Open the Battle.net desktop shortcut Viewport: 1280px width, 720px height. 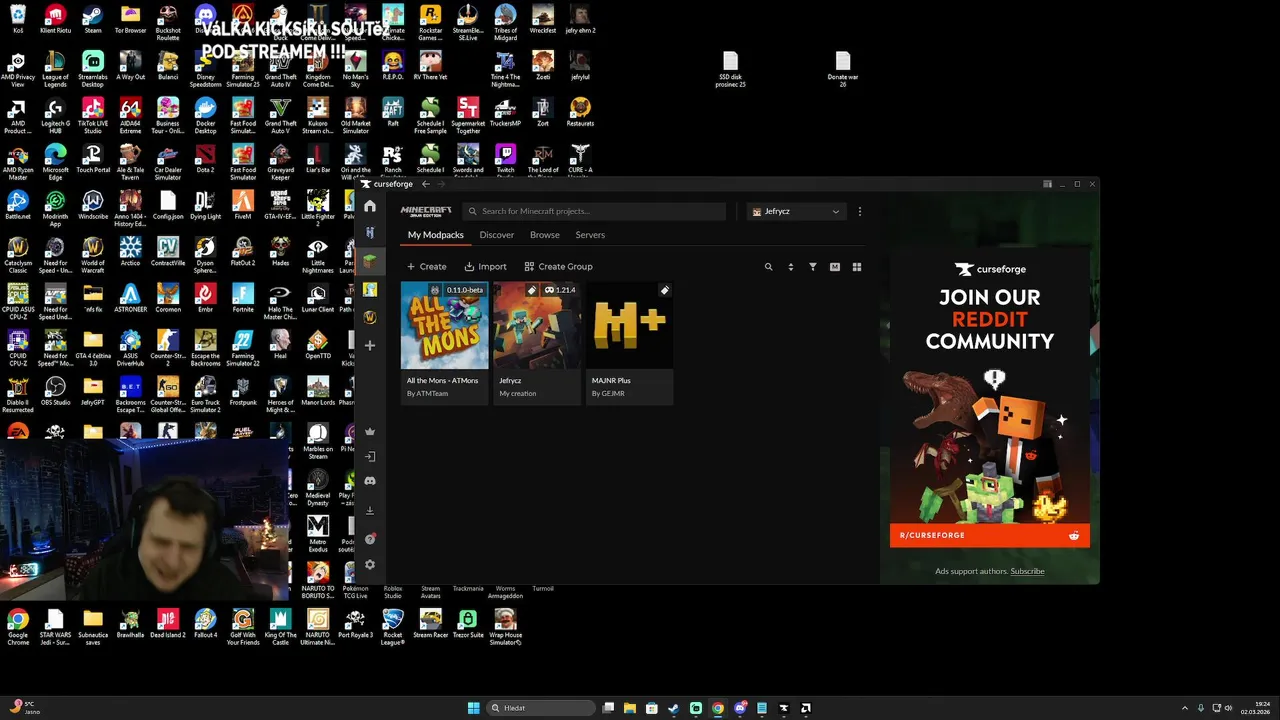[x=18, y=205]
